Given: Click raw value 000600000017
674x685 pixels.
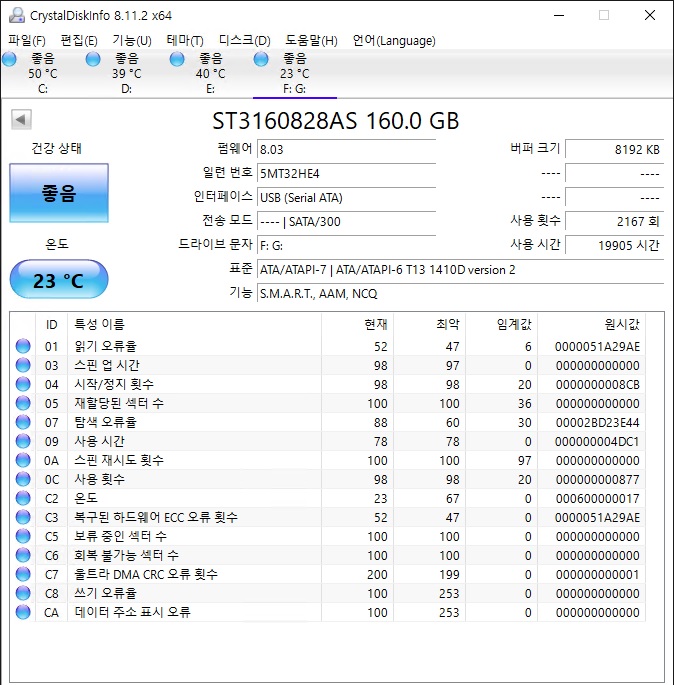Looking at the screenshot, I should coord(598,499).
